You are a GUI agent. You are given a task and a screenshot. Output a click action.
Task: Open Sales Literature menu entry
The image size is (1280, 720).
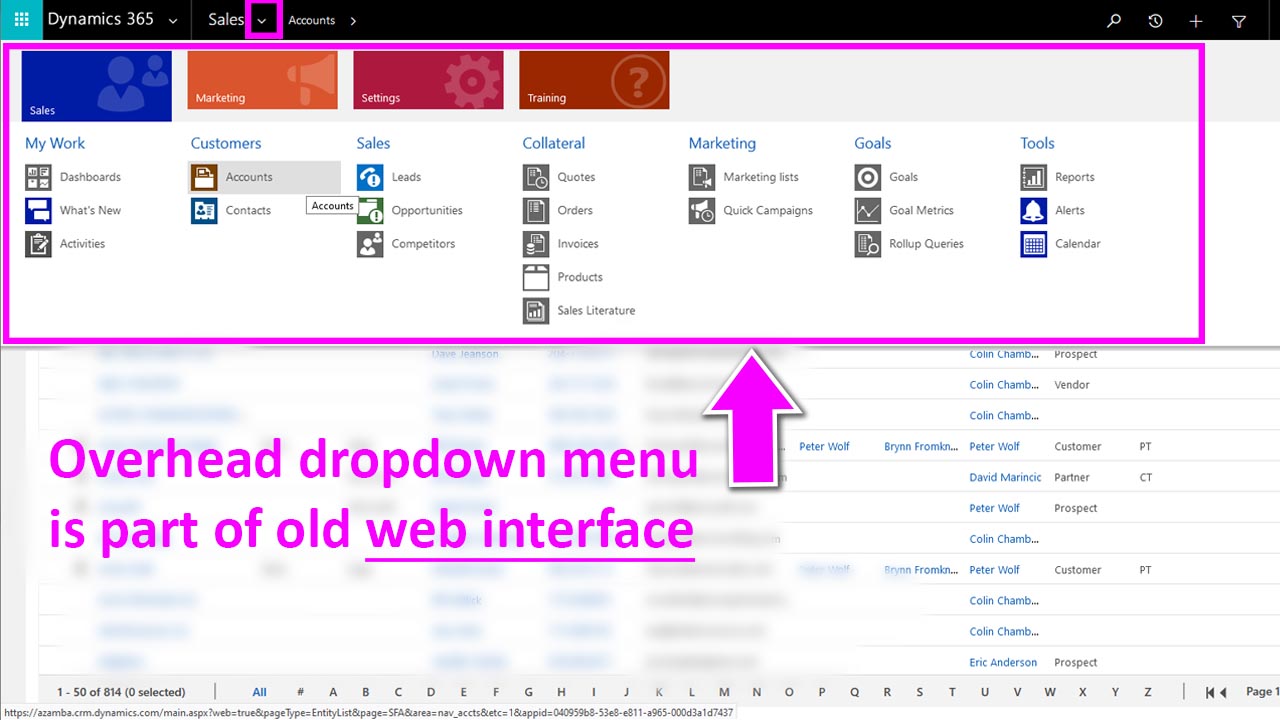(x=596, y=311)
